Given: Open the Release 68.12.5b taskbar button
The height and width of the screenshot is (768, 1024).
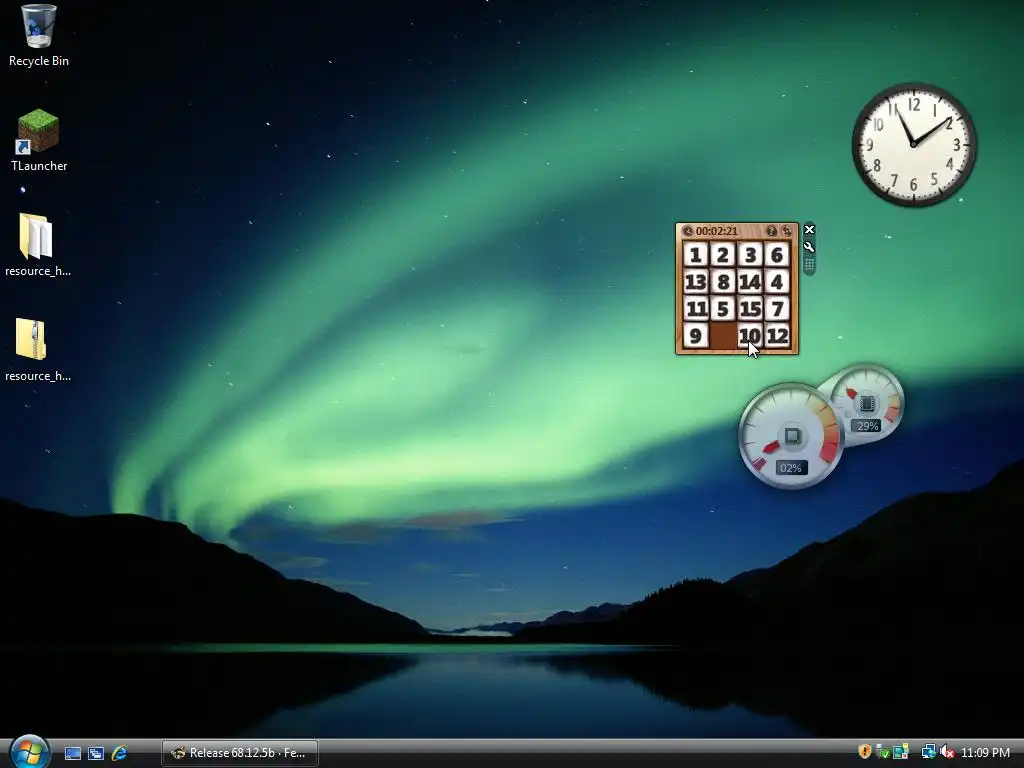Looking at the screenshot, I should 240,753.
